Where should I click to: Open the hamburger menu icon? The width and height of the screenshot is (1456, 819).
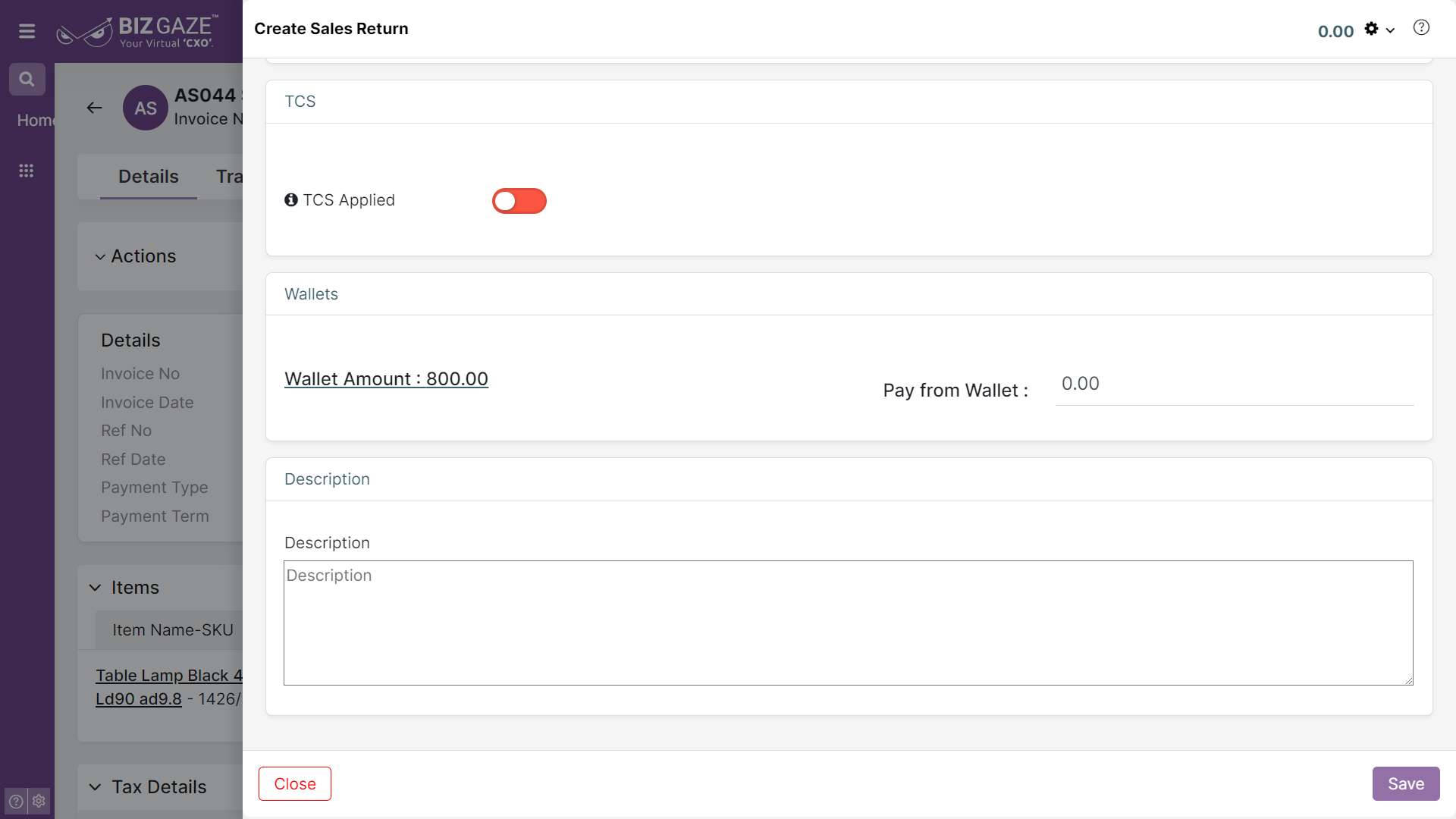click(27, 31)
